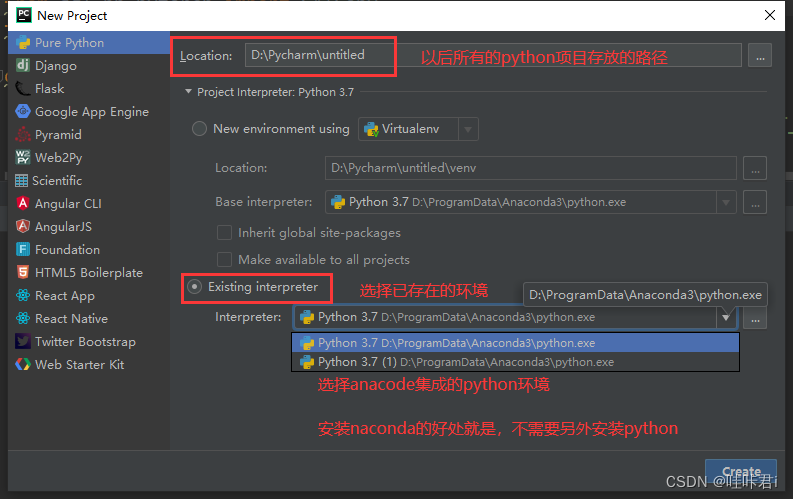The image size is (793, 499).
Task: Enable Make available to all projects
Action: click(x=224, y=259)
